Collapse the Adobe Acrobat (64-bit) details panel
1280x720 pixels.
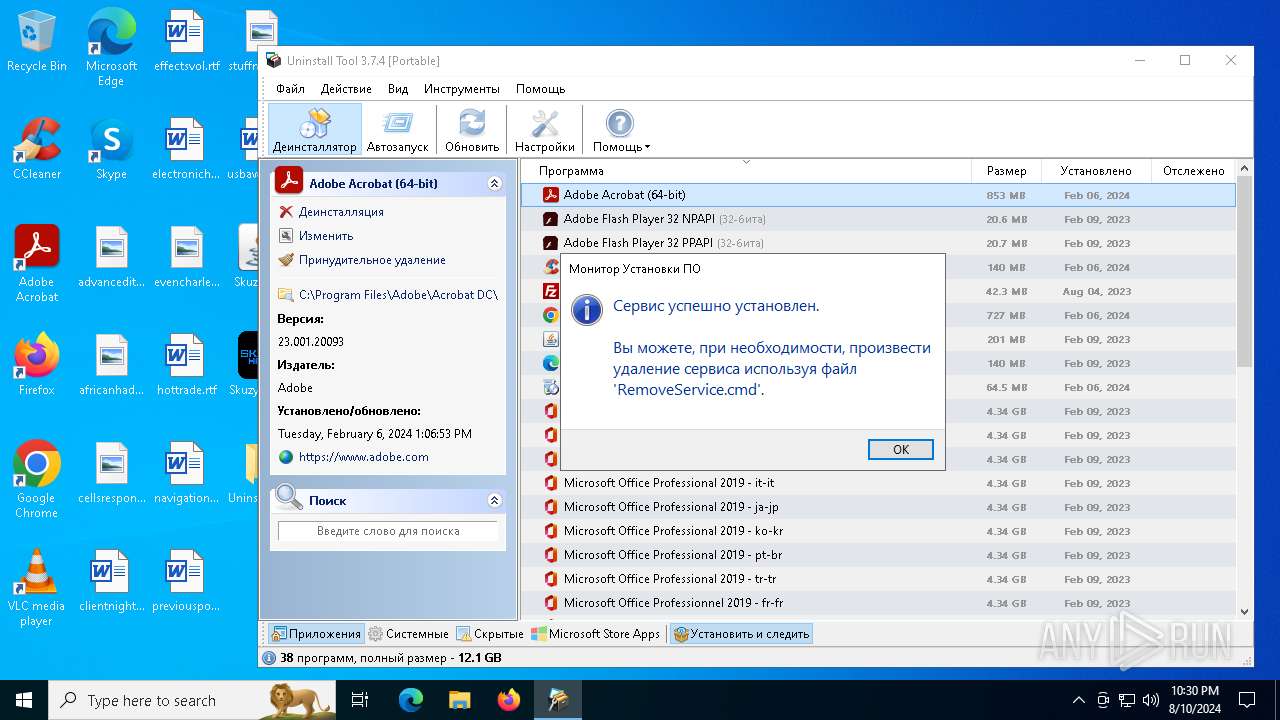tap(494, 184)
